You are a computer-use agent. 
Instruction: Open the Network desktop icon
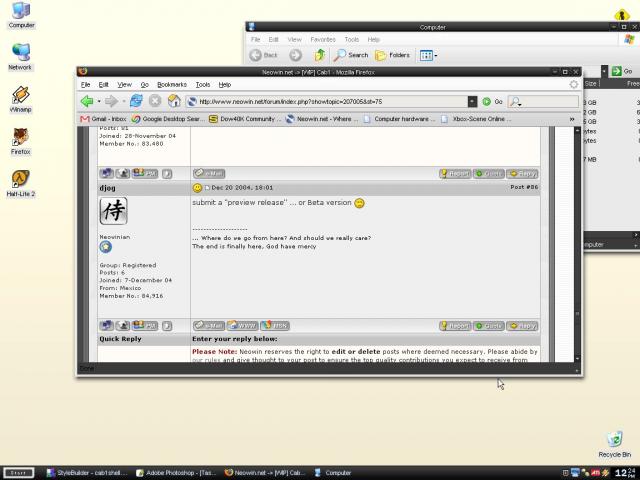click(20, 57)
